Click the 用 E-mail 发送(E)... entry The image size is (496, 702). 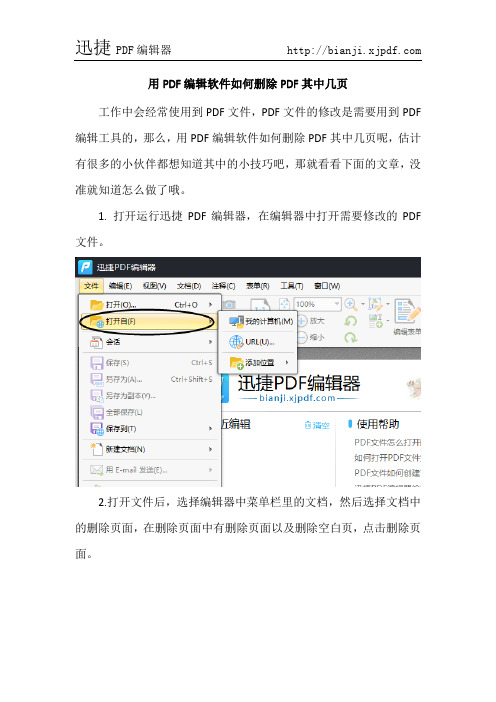point(150,470)
